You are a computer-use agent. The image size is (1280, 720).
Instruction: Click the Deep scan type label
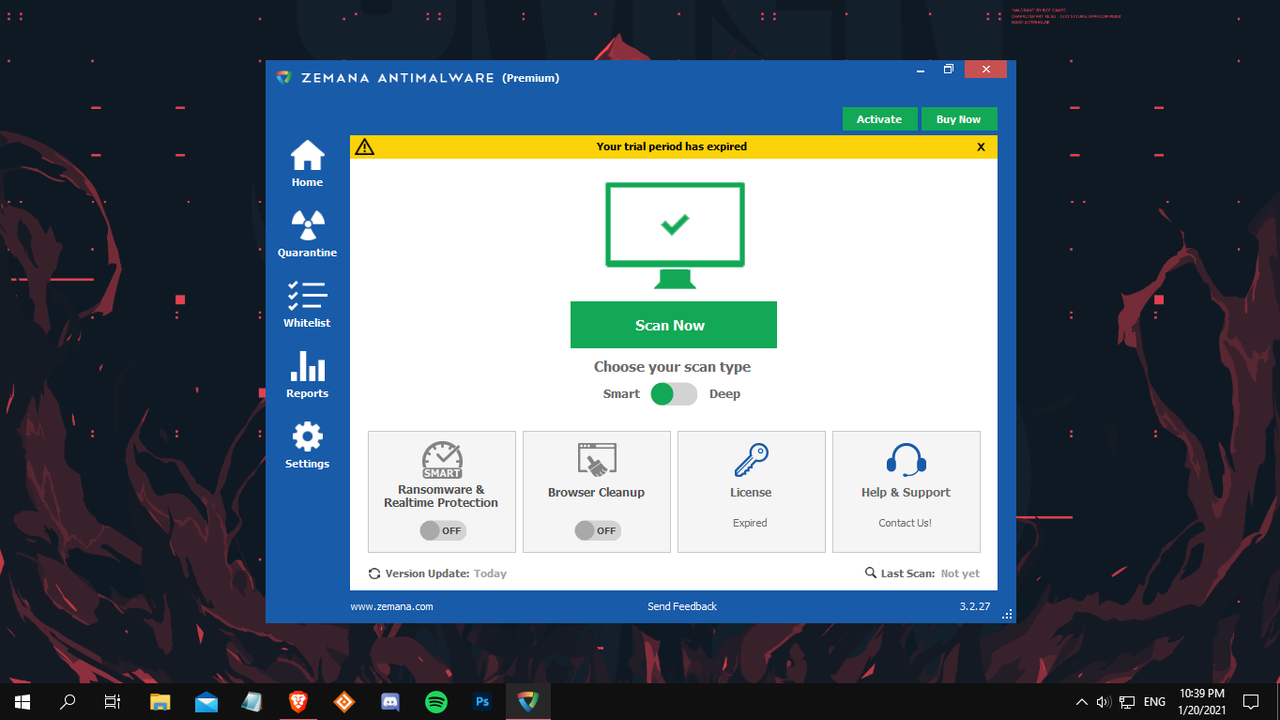pos(725,394)
